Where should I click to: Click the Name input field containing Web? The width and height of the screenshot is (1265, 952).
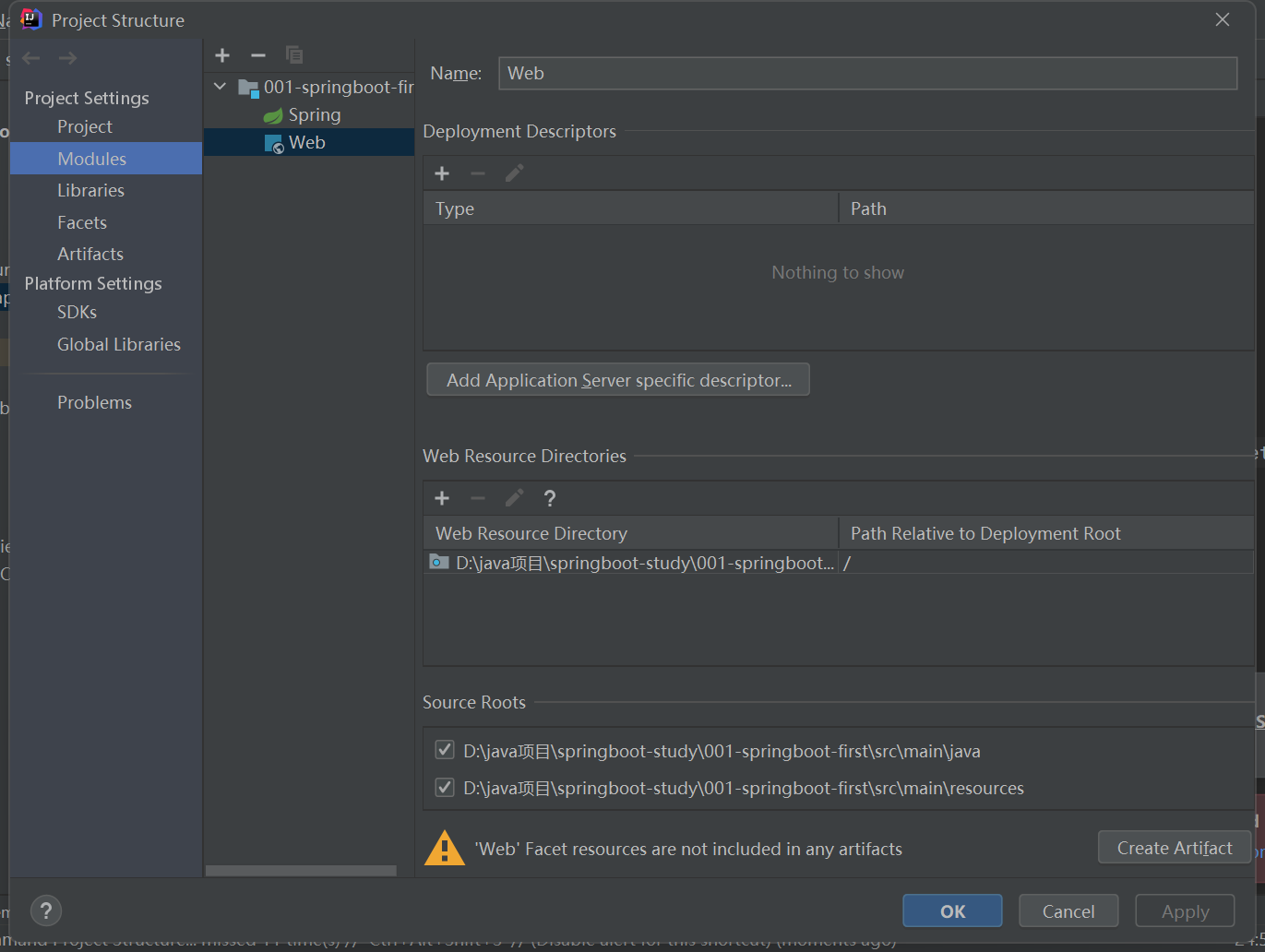[867, 74]
